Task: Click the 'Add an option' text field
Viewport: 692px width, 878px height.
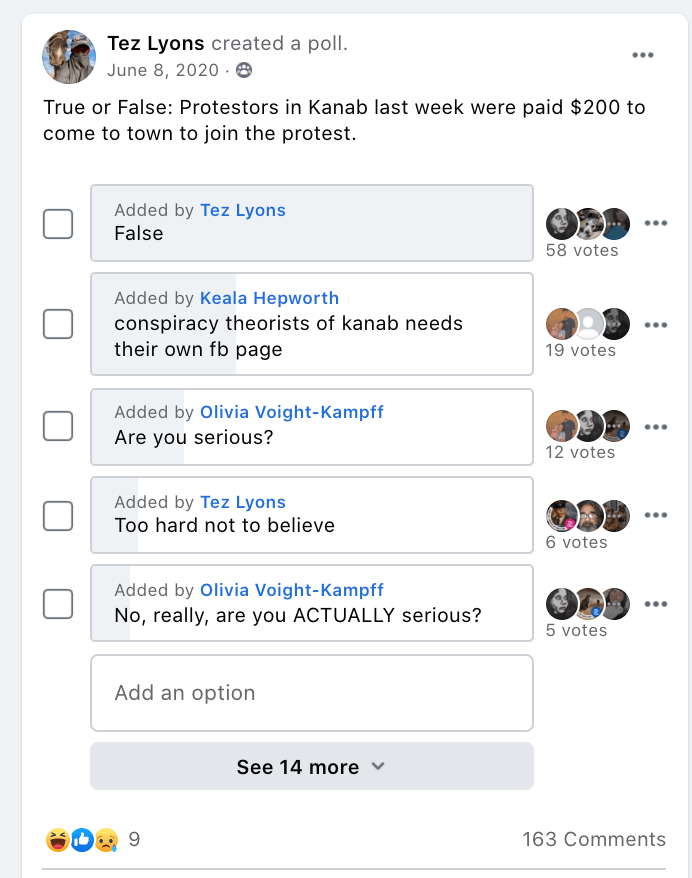Action: pyautogui.click(x=311, y=693)
